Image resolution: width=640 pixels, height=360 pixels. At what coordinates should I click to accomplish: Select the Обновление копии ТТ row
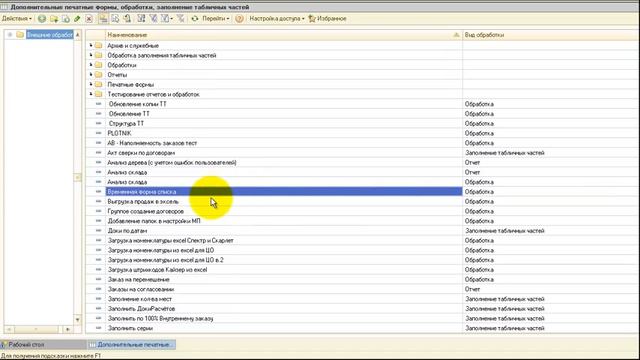pos(362,104)
